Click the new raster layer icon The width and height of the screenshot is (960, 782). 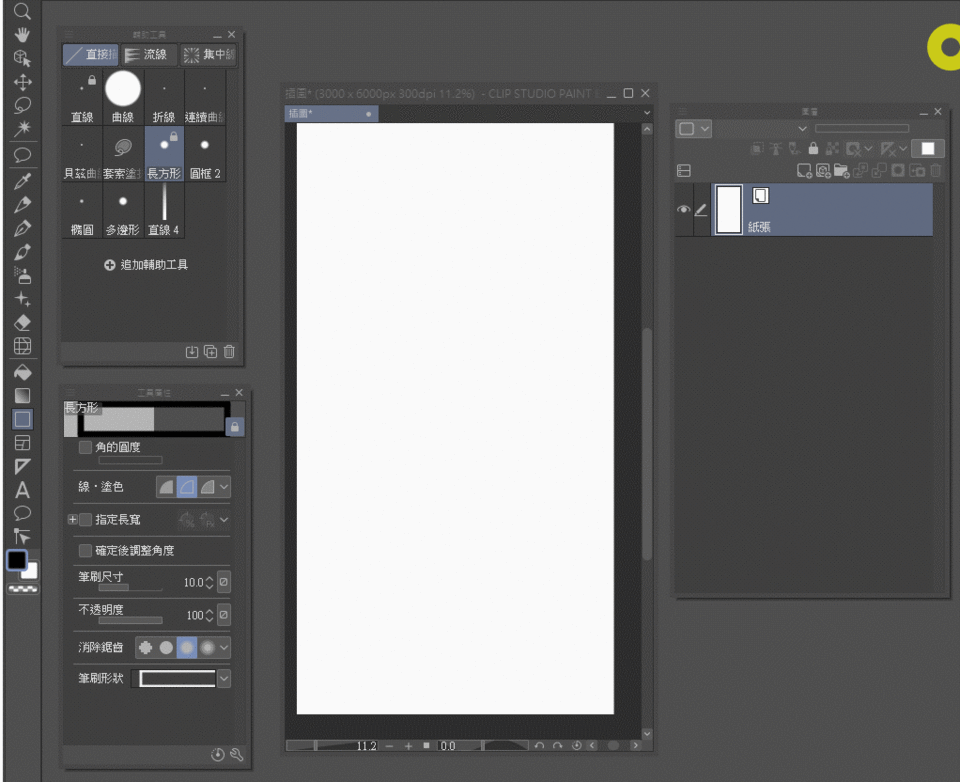(803, 171)
